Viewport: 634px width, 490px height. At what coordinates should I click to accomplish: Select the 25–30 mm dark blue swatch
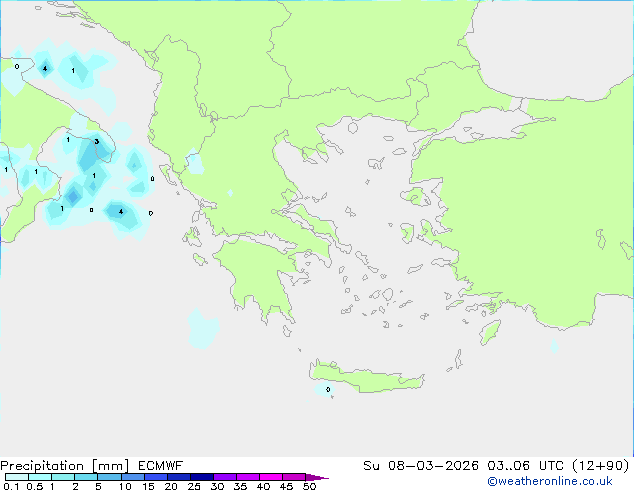click(x=202, y=477)
